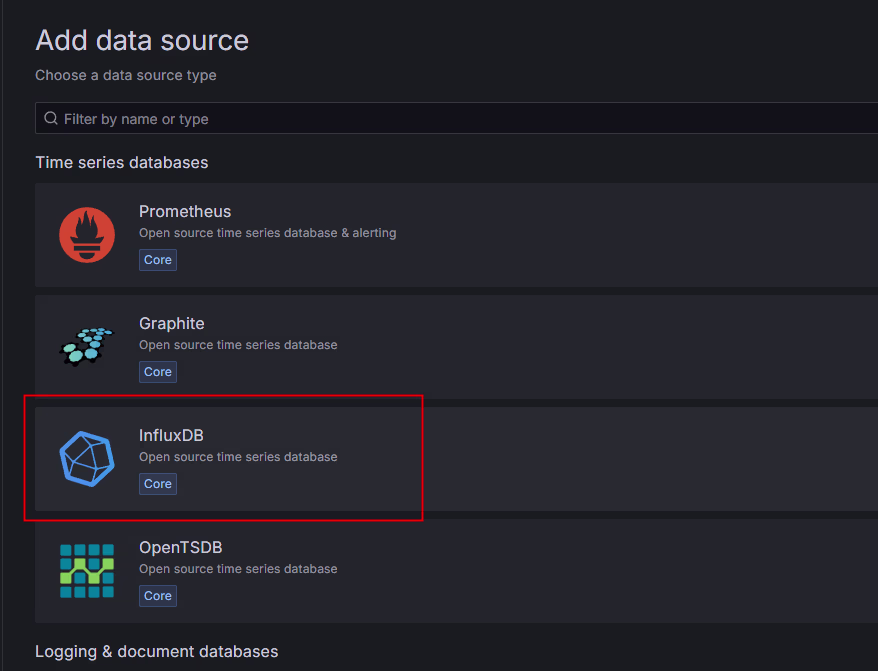This screenshot has width=878, height=671.
Task: Click the Core badge under InfluxDB
Action: [158, 484]
